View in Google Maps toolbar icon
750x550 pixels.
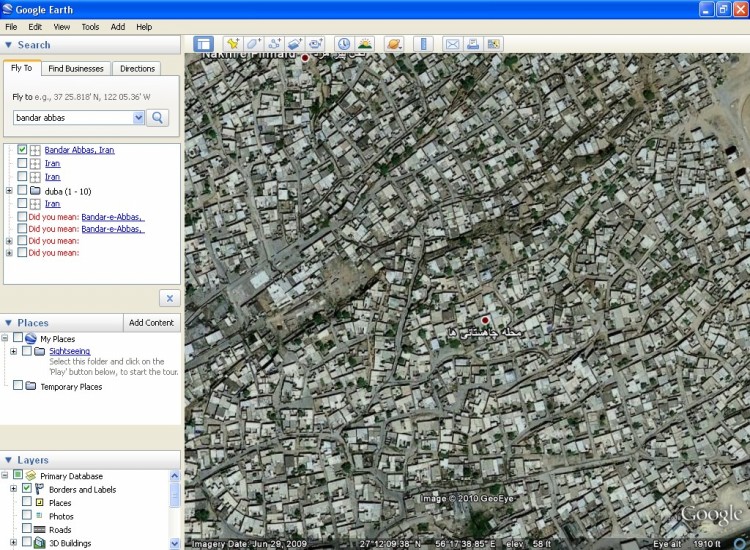click(493, 44)
